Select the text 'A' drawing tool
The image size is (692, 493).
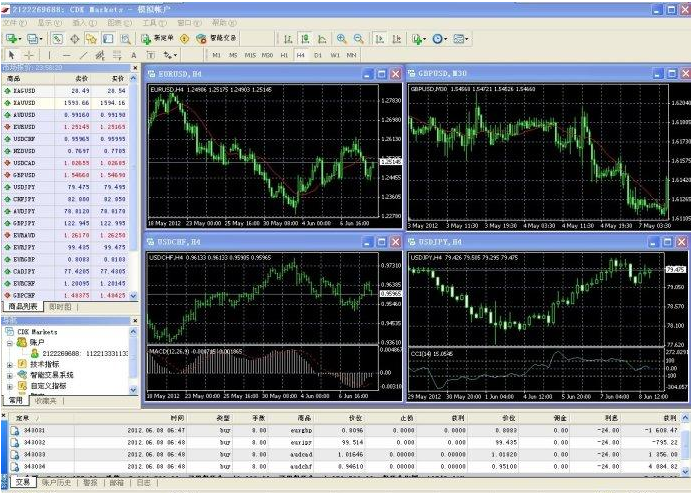(133, 55)
